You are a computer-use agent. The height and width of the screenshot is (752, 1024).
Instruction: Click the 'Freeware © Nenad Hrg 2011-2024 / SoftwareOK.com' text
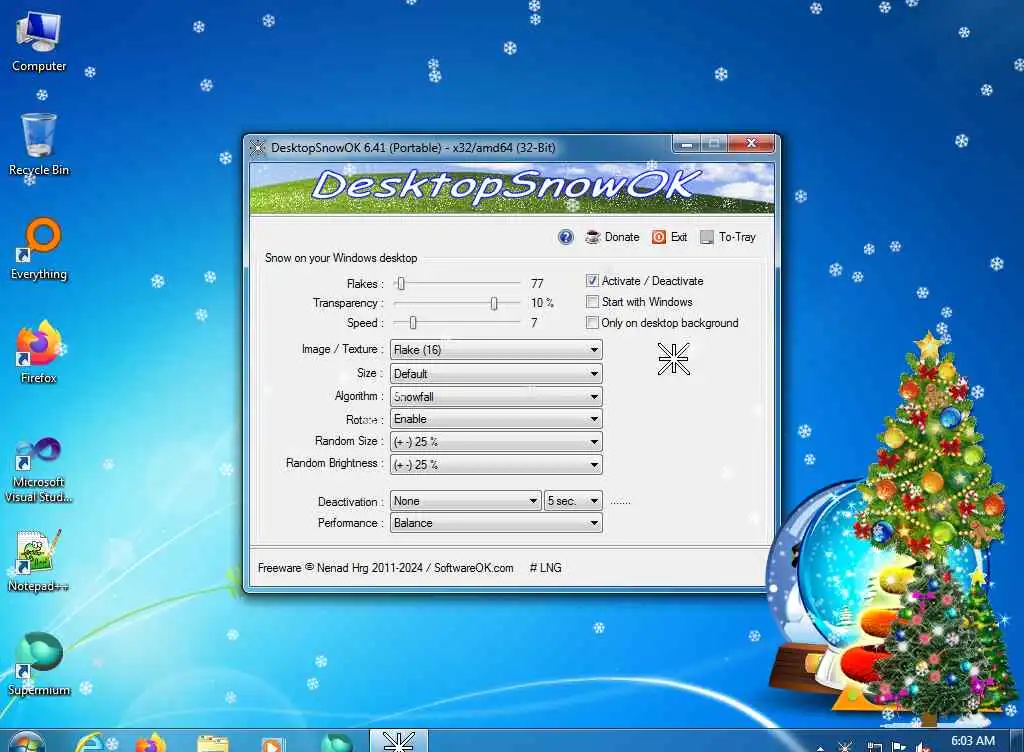pos(385,568)
